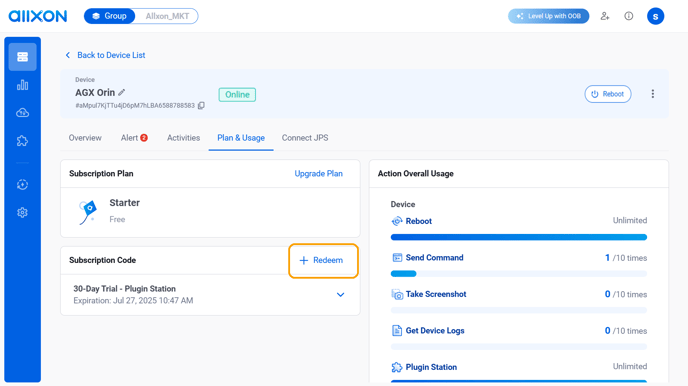
Task: Edit device name pencil icon
Action: click(x=122, y=93)
